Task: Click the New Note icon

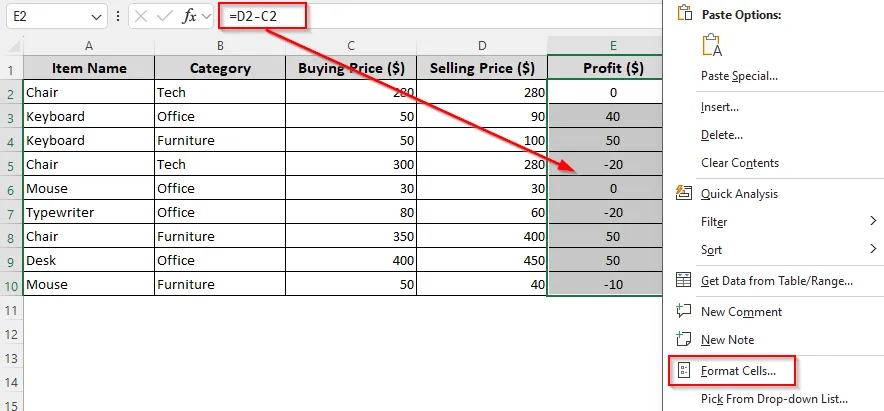Action: 684,339
